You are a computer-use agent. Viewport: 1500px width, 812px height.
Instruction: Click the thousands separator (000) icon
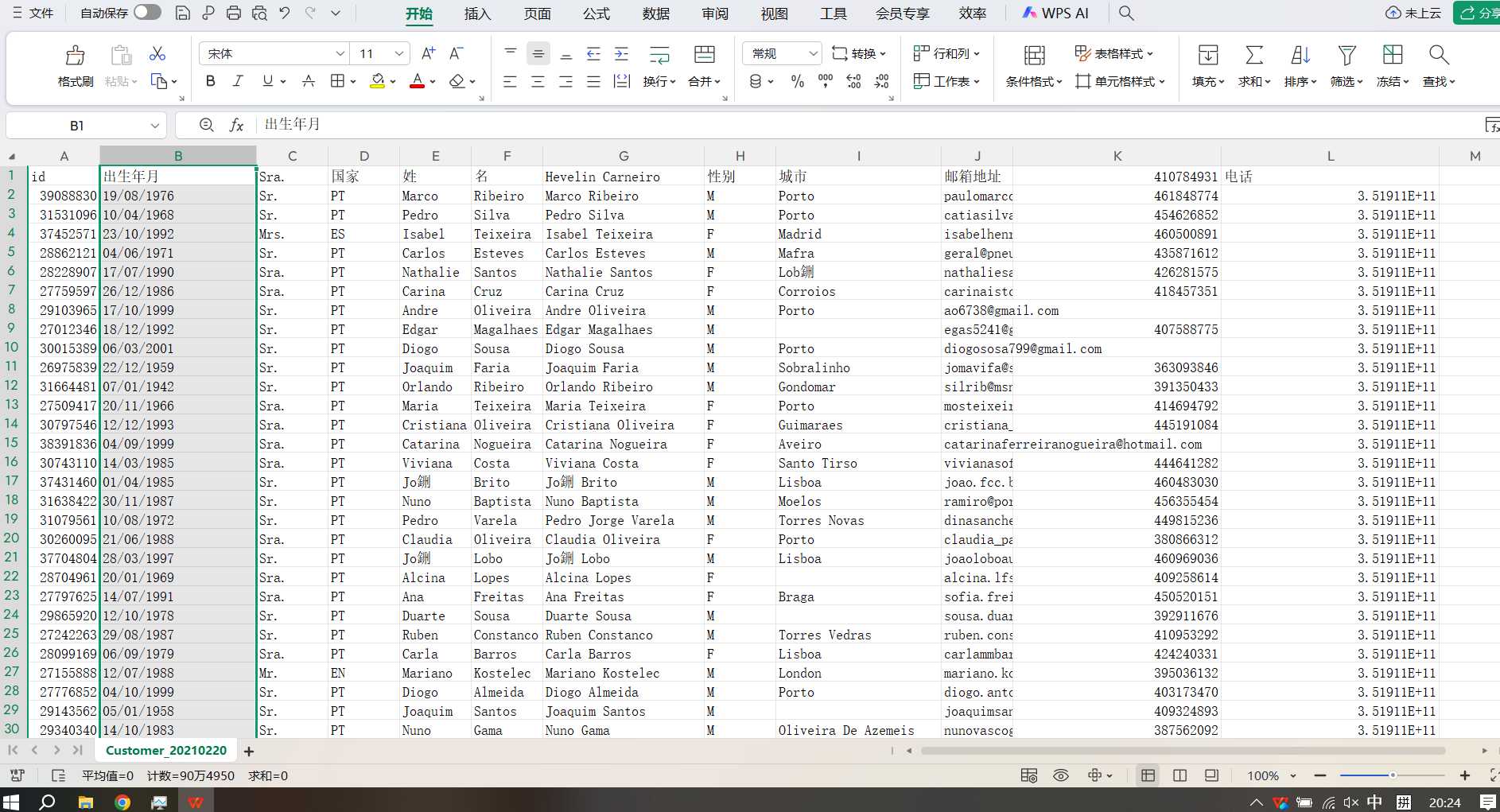(x=826, y=81)
